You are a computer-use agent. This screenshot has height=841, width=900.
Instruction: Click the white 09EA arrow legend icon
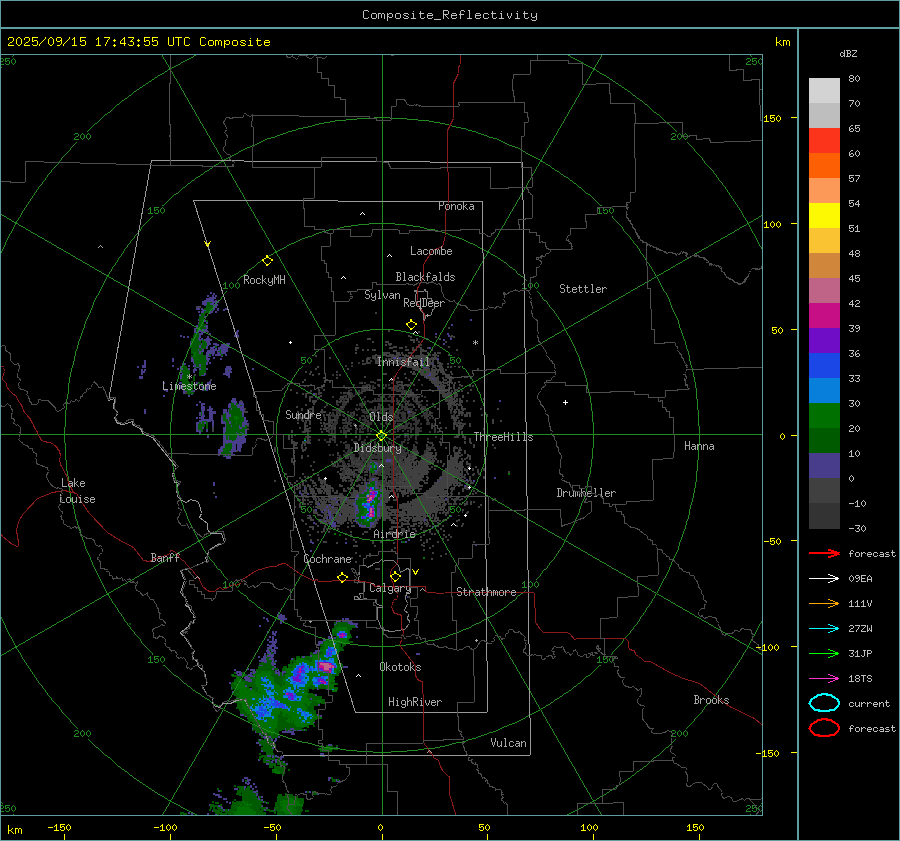point(824,579)
